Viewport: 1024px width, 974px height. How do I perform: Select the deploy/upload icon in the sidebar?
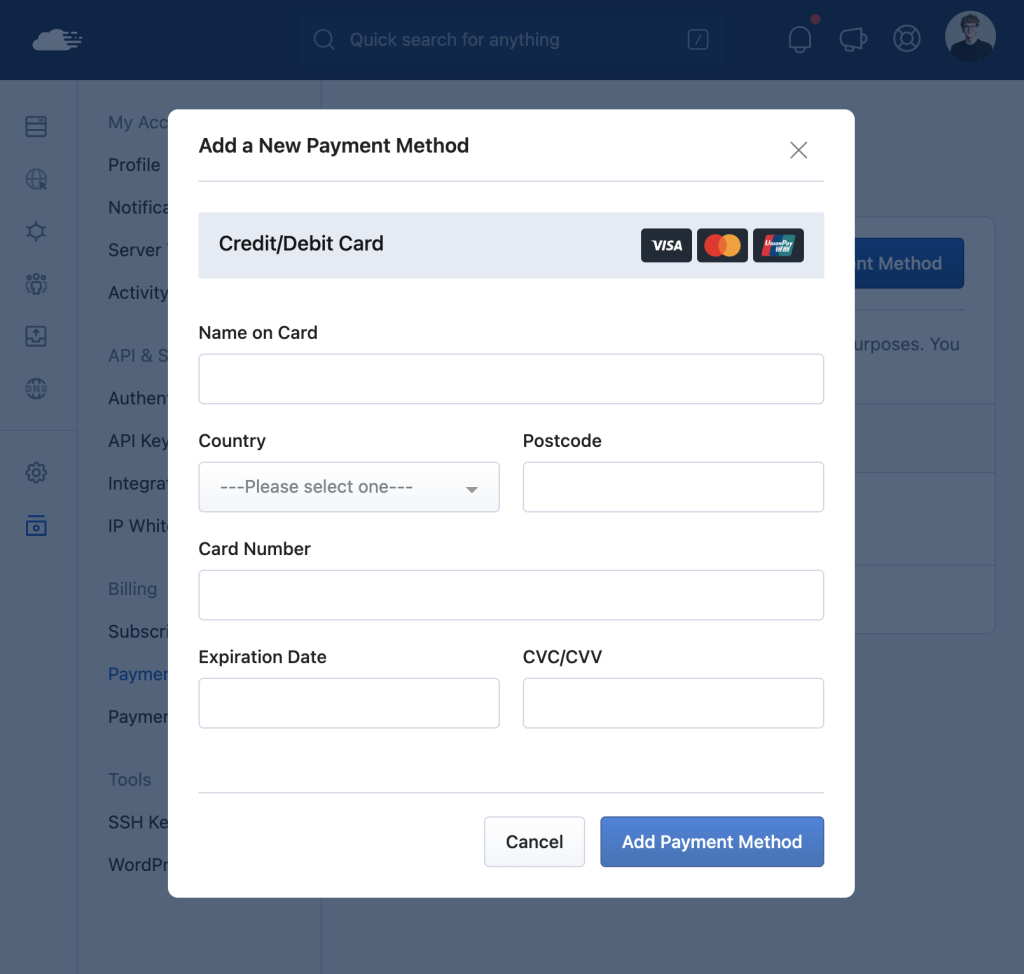(x=36, y=336)
